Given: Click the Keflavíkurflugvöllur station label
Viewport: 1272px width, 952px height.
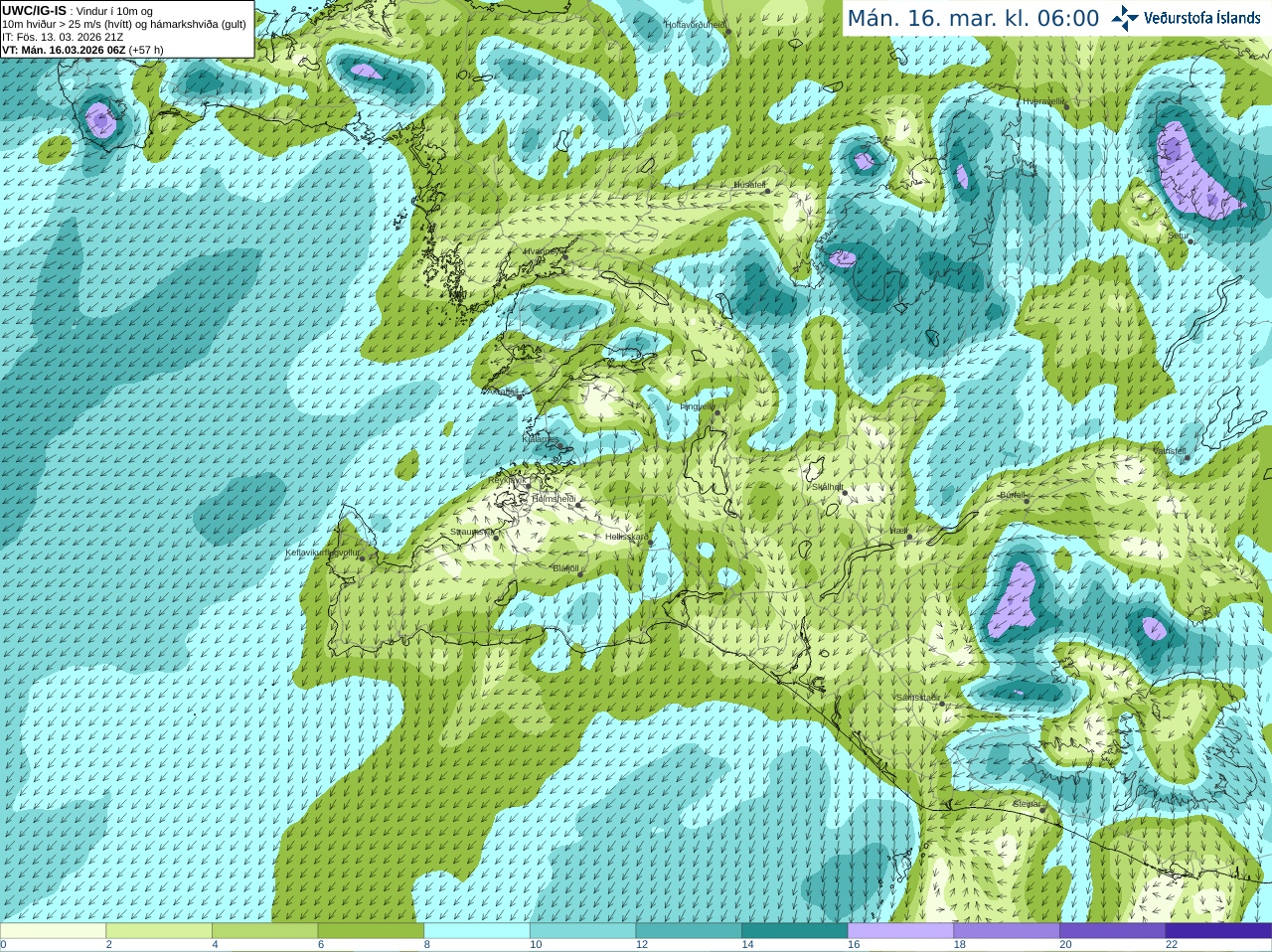Looking at the screenshot, I should [x=322, y=553].
